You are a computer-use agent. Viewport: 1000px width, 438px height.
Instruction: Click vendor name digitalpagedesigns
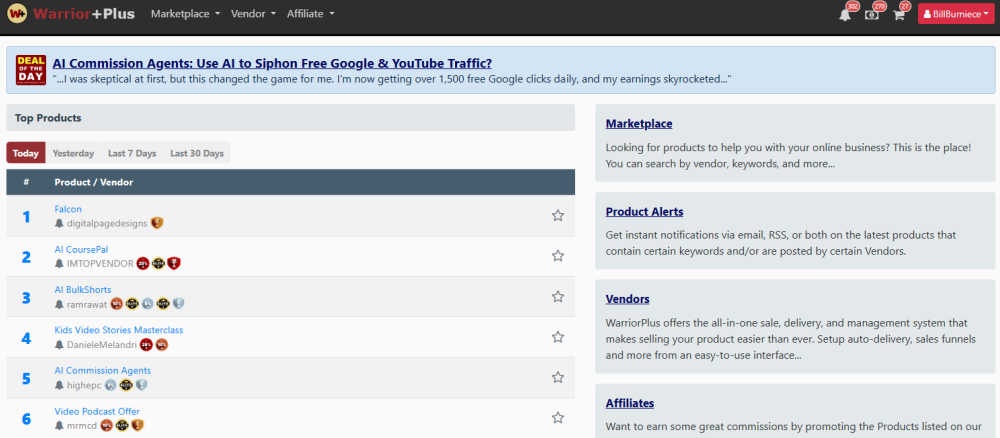(x=107, y=223)
